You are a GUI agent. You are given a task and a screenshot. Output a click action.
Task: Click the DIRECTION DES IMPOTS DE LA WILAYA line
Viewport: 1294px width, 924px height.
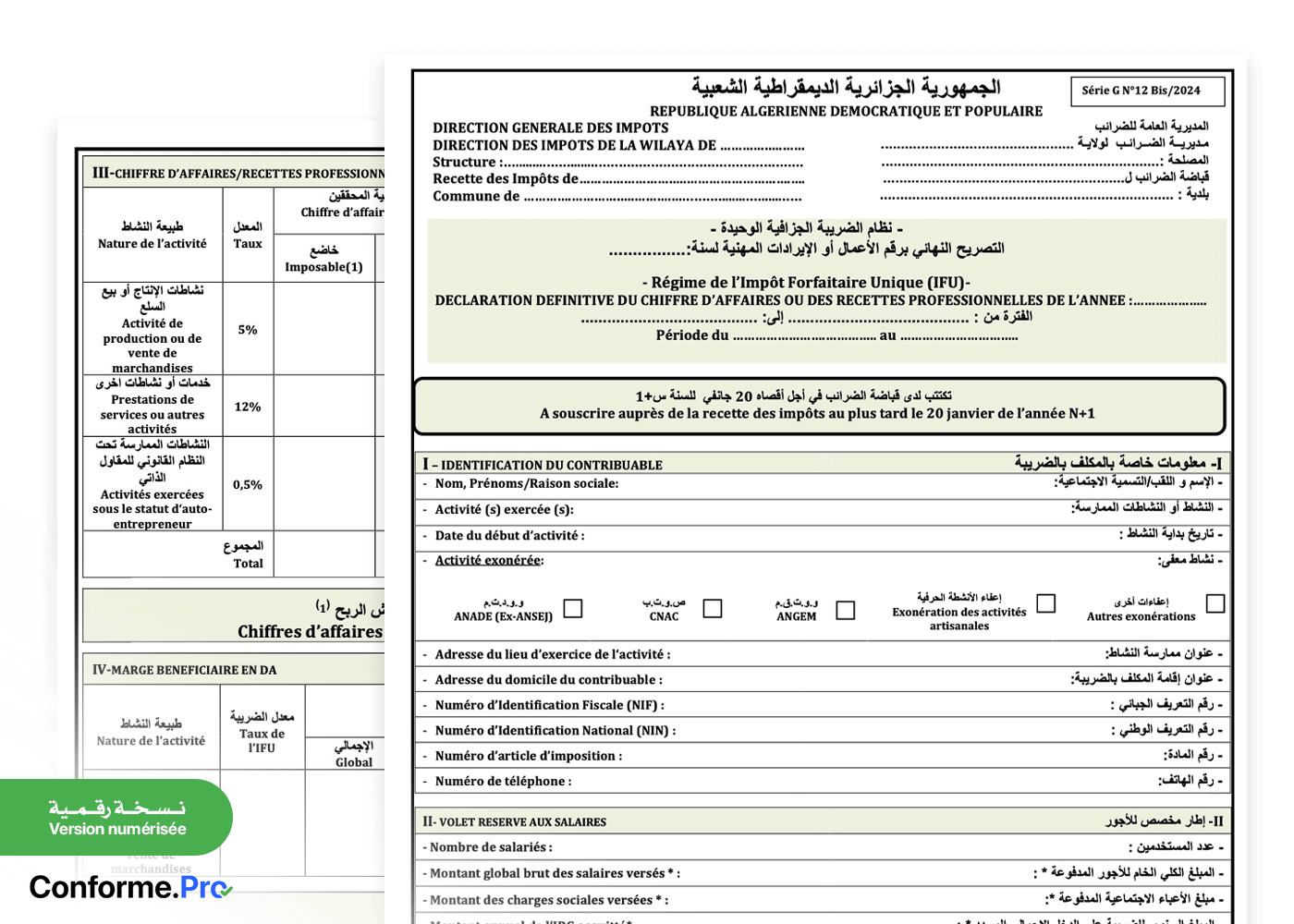(618, 145)
